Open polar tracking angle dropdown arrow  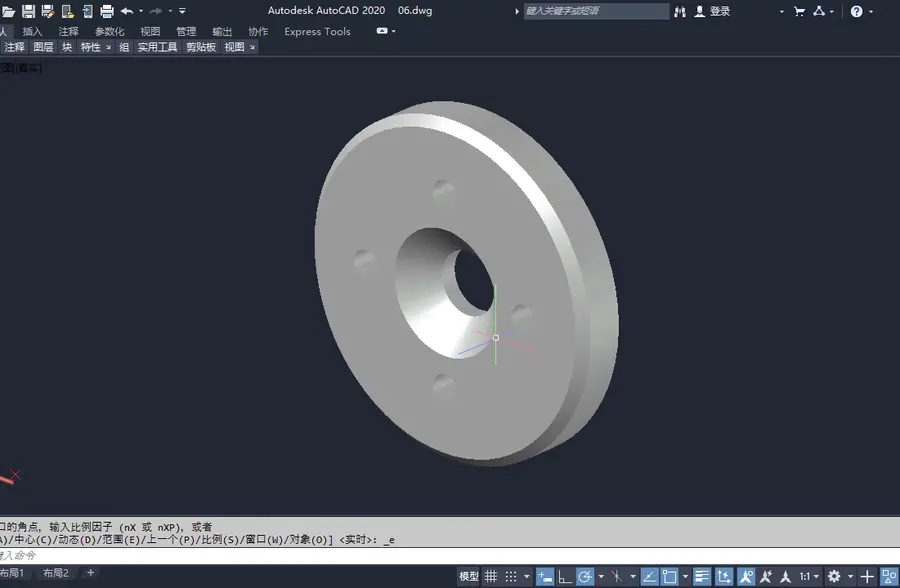coord(601,577)
